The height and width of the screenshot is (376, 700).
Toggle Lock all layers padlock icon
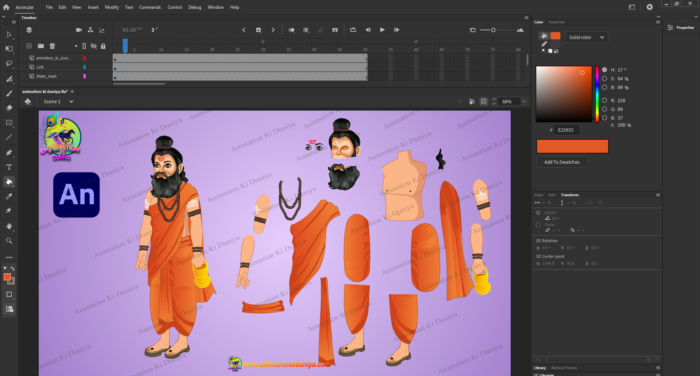click(103, 46)
